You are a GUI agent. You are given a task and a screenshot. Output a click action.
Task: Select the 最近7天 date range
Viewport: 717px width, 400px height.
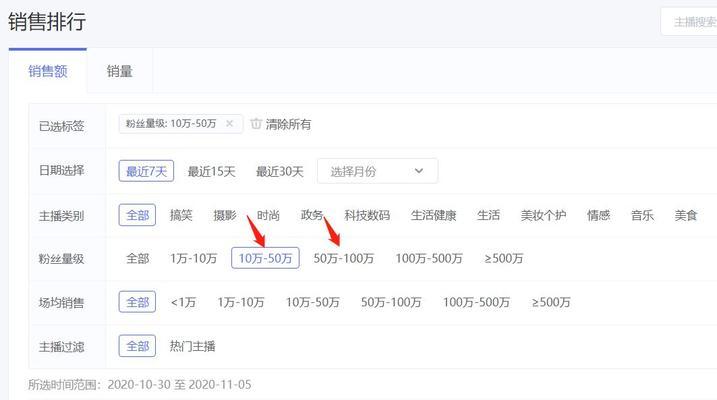pyautogui.click(x=146, y=171)
